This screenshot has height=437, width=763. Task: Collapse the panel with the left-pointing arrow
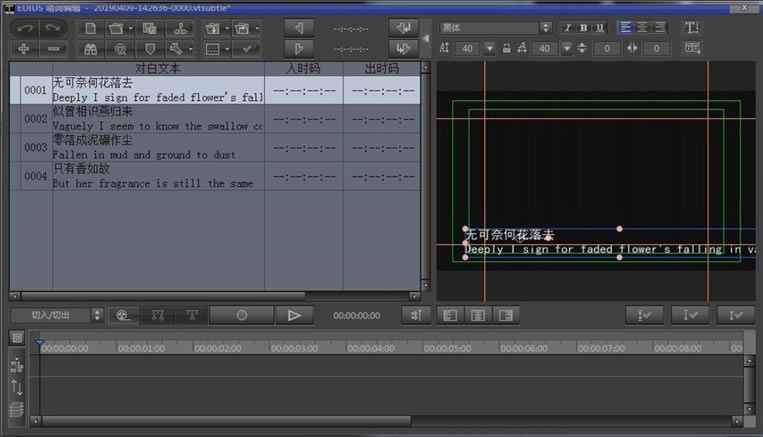(426, 38)
